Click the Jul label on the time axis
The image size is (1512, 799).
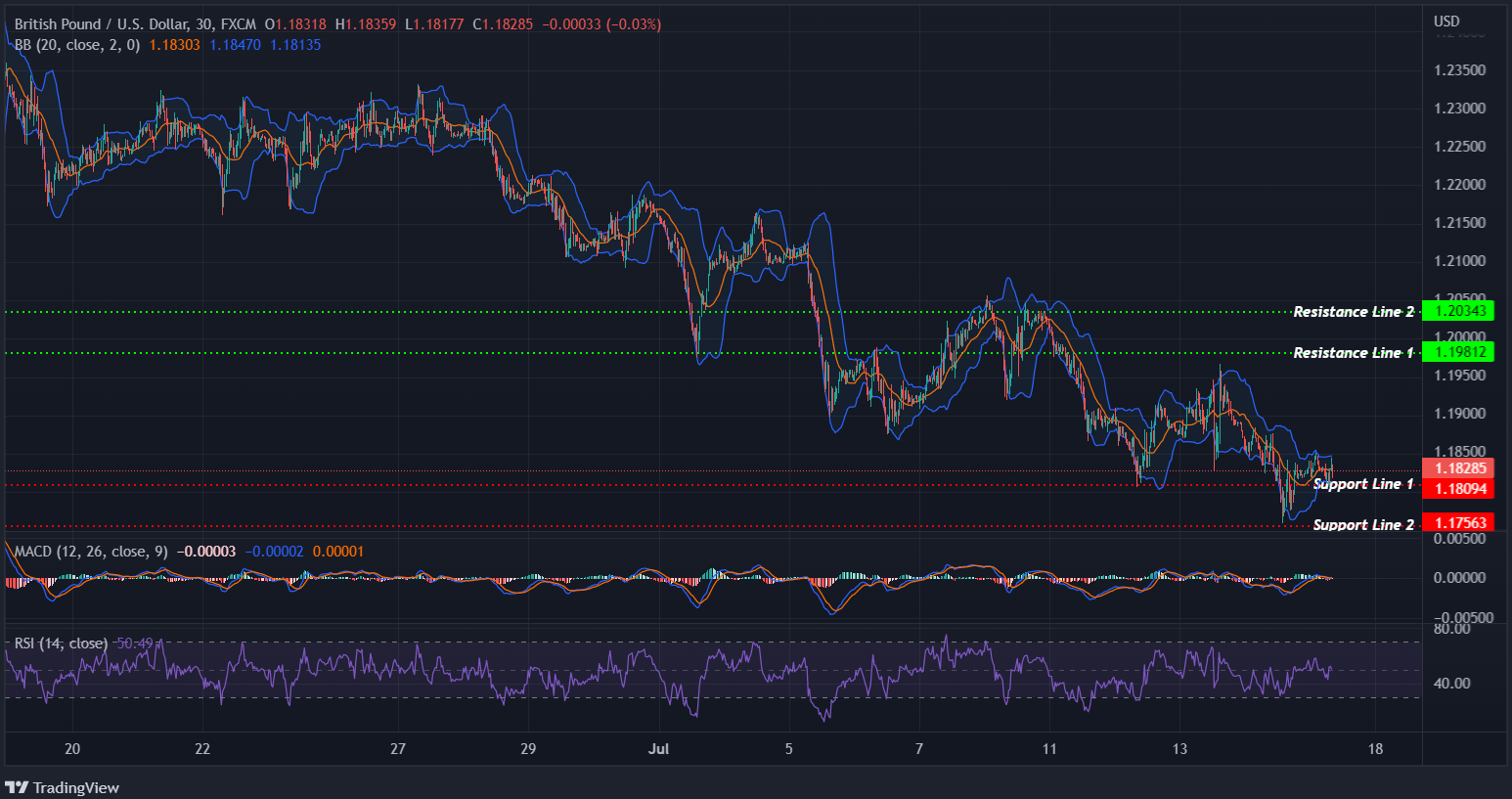pos(658,748)
